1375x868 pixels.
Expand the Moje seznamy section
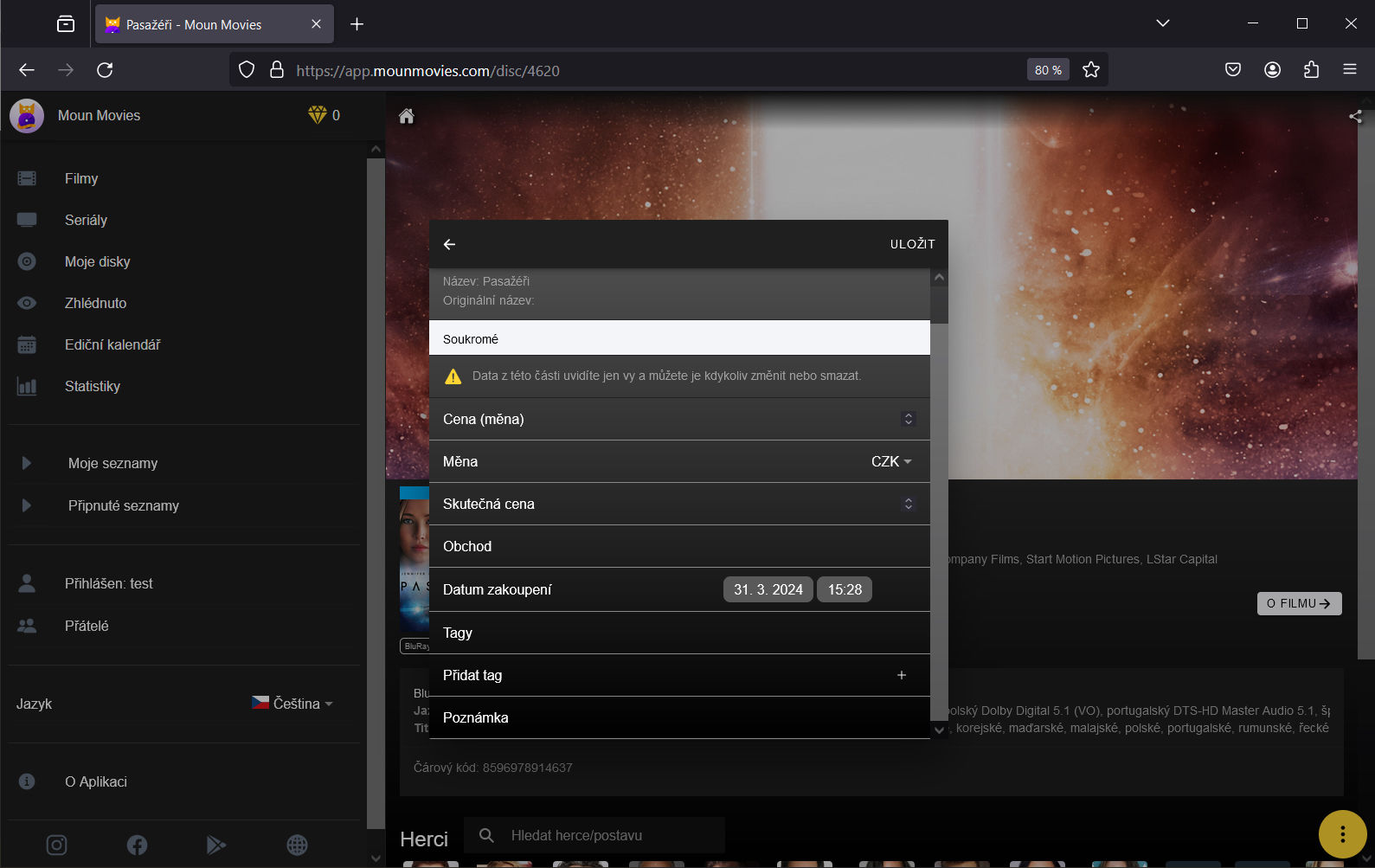(x=27, y=463)
